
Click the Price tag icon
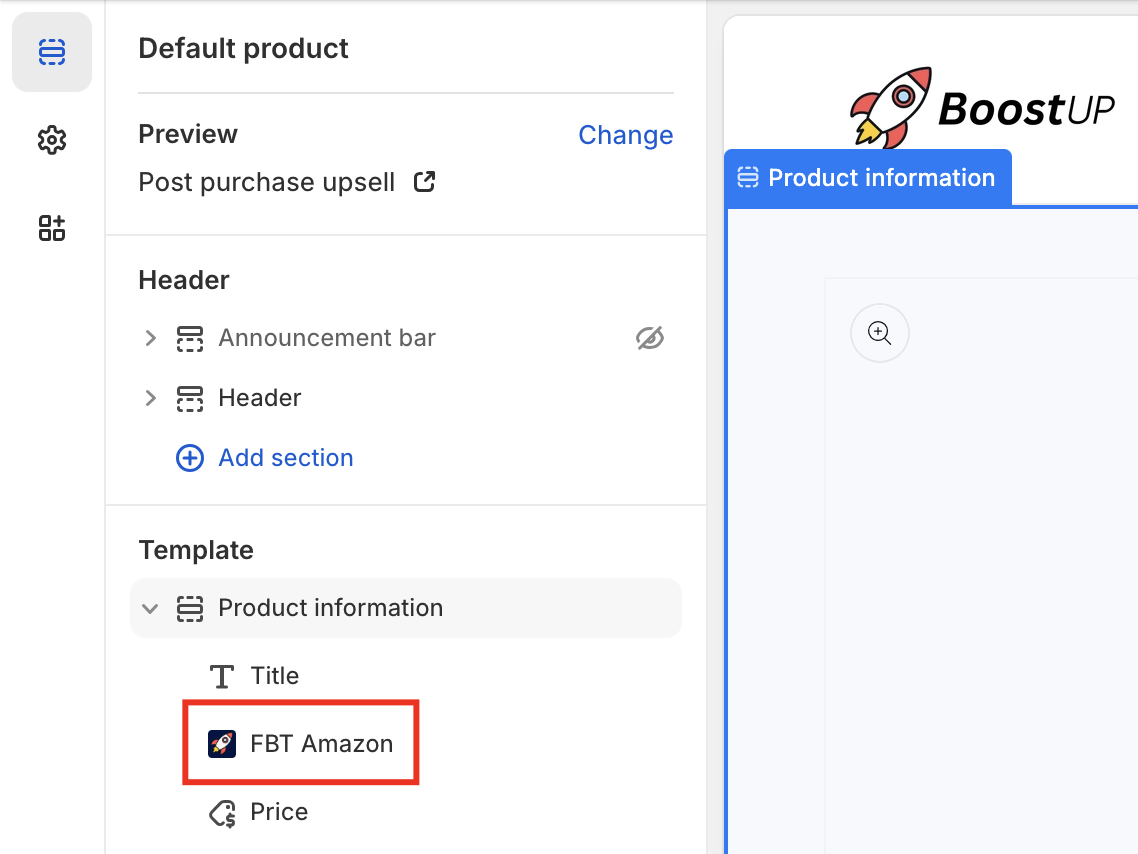[222, 813]
